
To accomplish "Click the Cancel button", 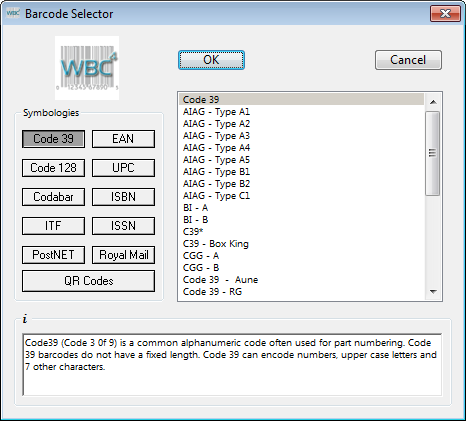I will pos(408,60).
